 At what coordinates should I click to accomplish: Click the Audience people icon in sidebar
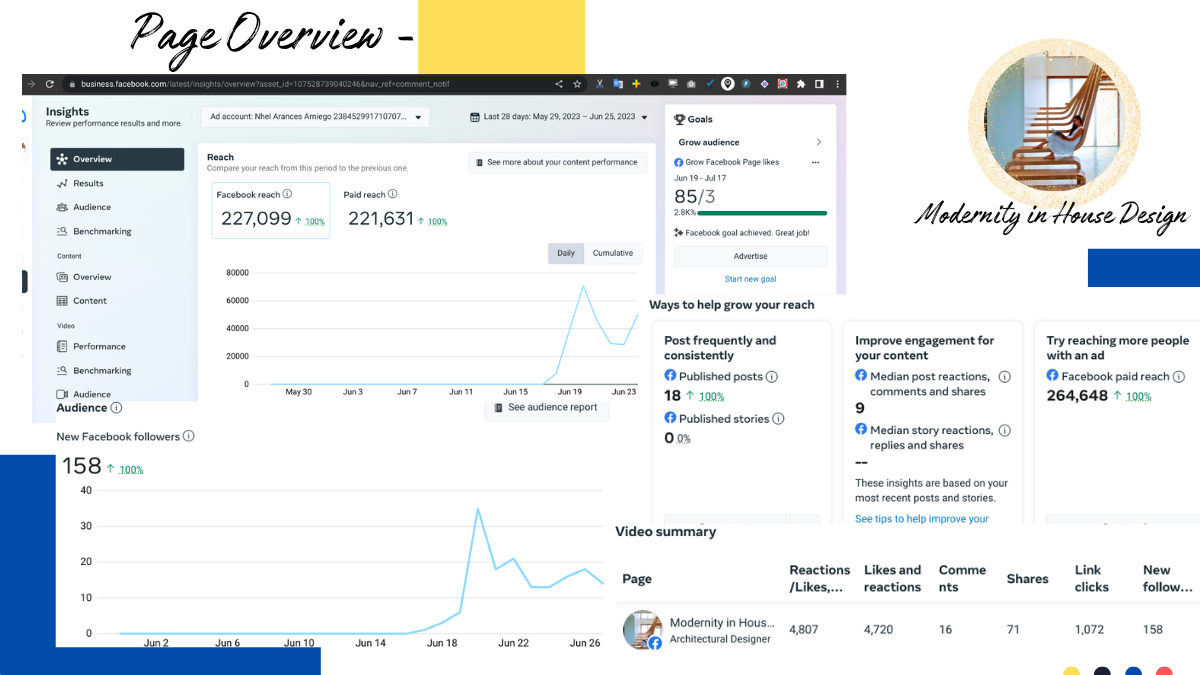point(62,207)
